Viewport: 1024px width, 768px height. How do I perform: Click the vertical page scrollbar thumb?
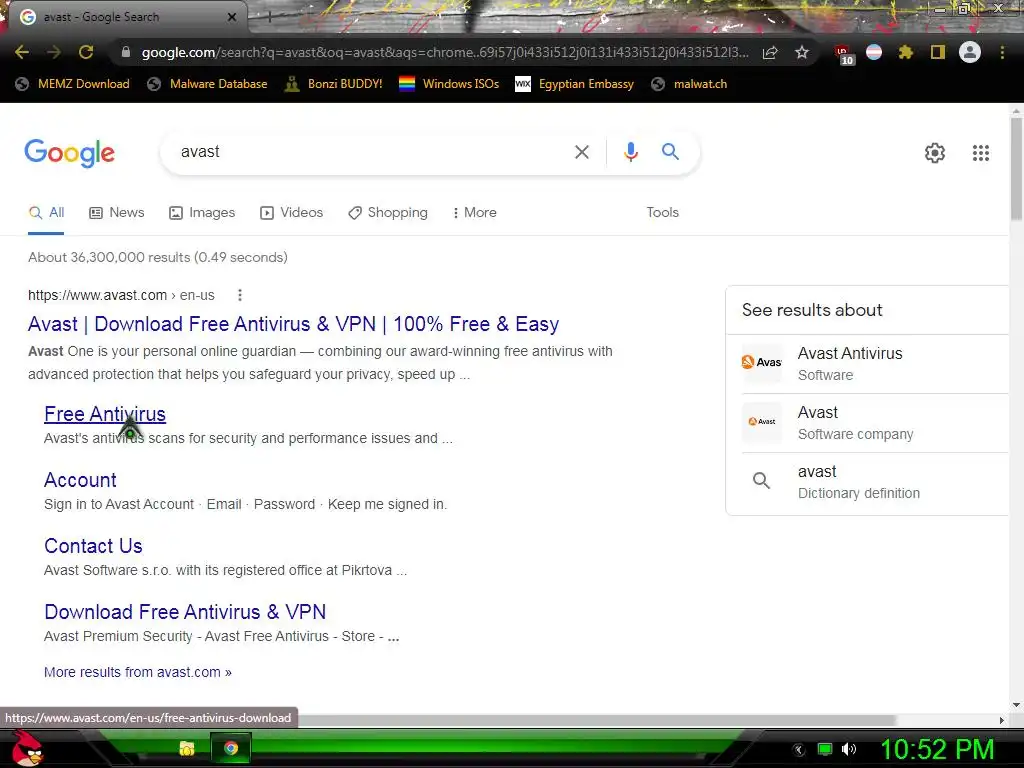click(1016, 167)
